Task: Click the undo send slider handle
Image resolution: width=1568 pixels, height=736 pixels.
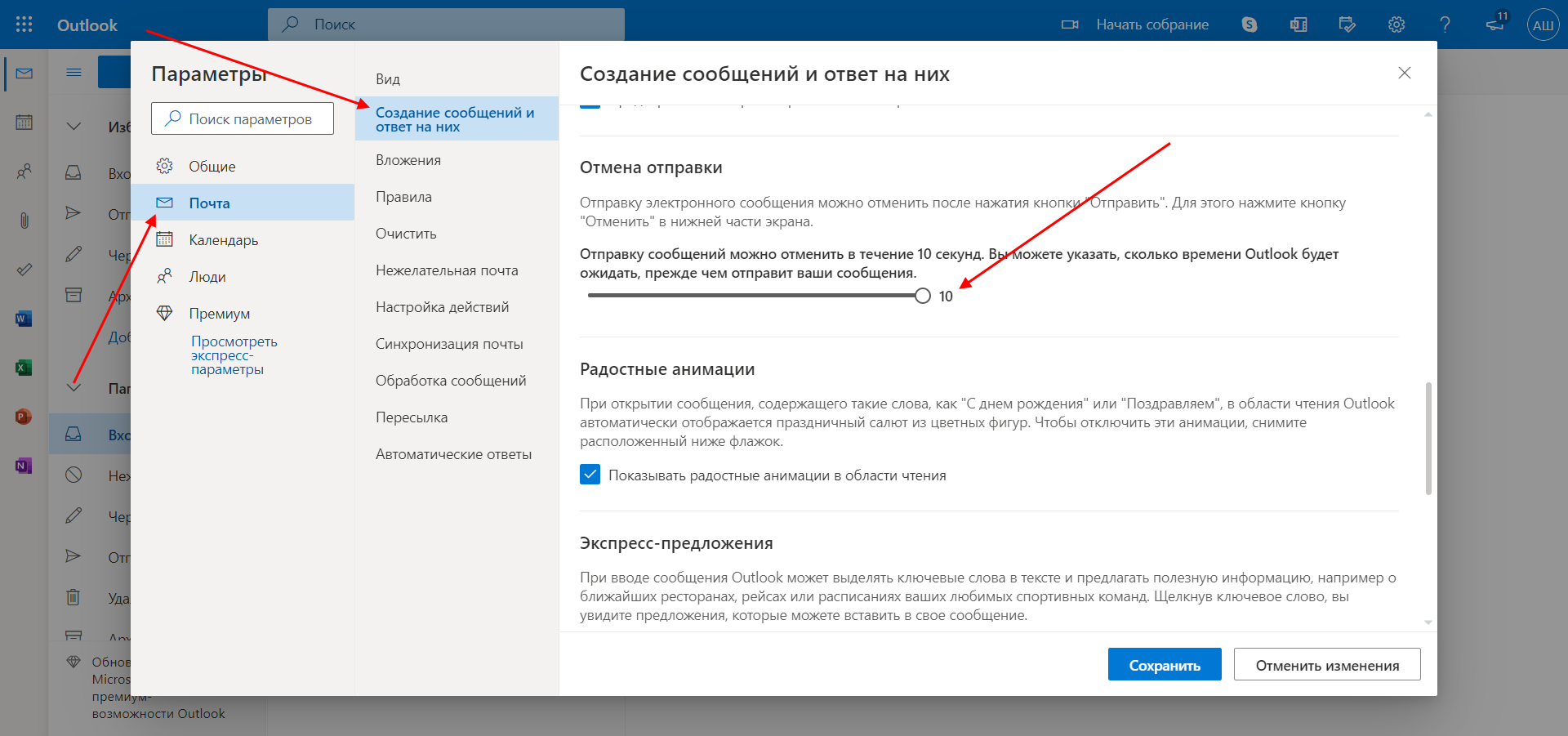Action: 923,296
